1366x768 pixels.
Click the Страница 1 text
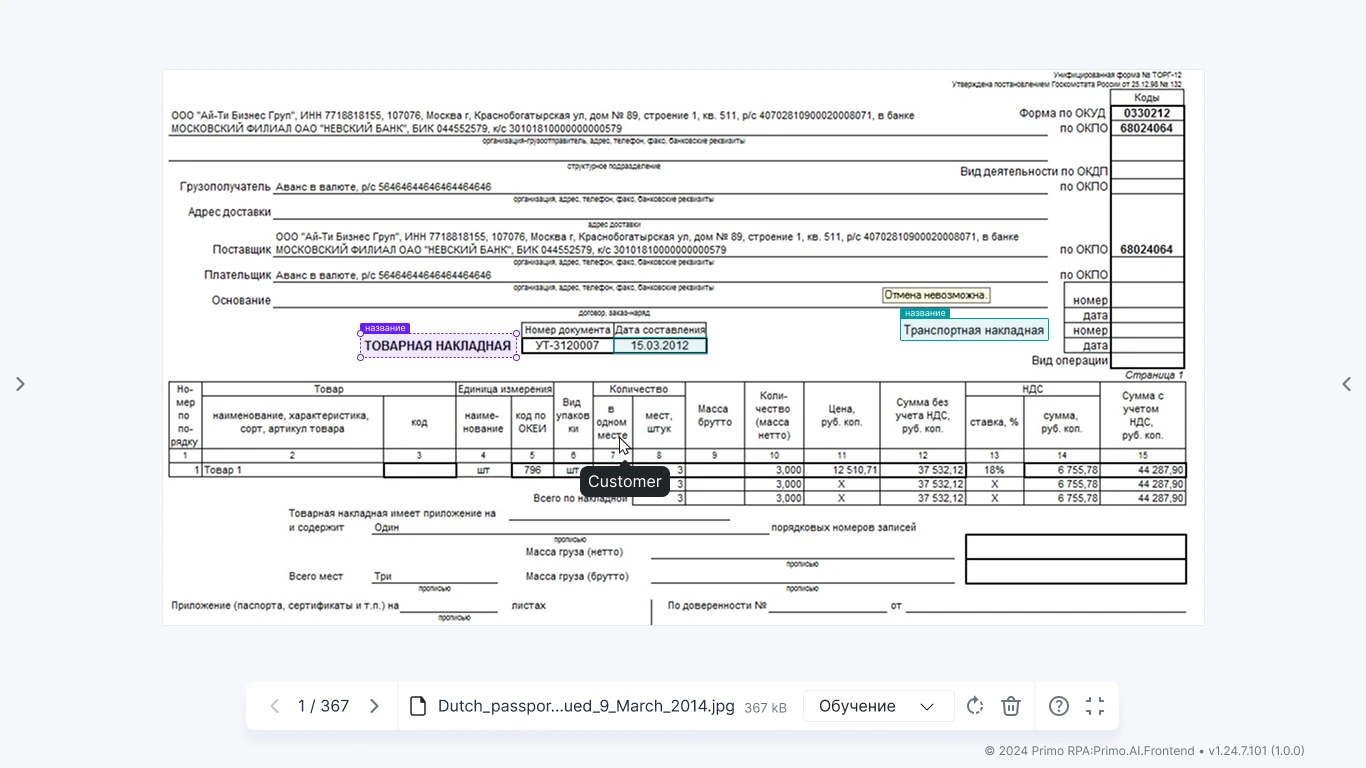1154,375
